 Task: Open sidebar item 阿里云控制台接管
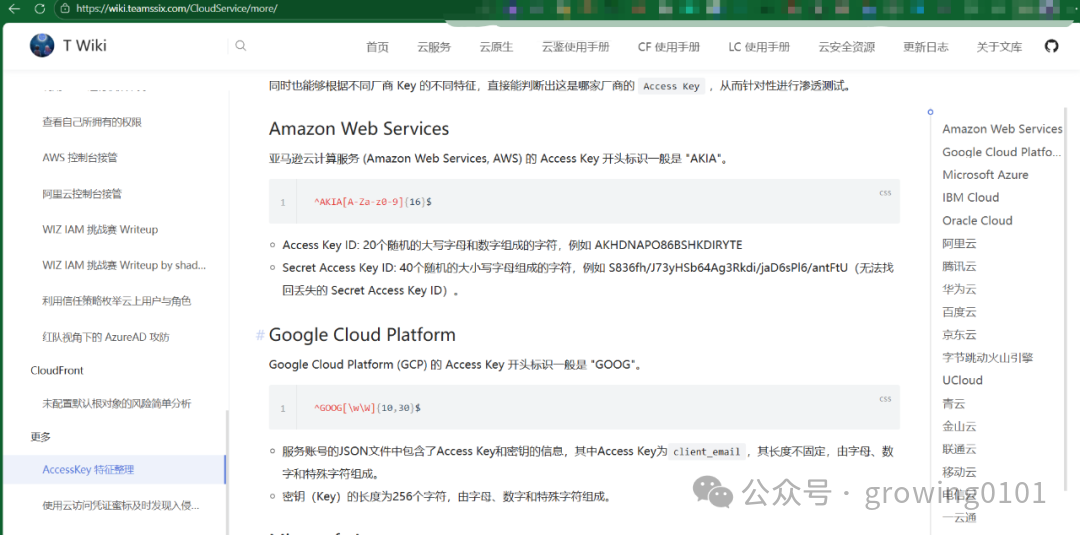point(82,193)
